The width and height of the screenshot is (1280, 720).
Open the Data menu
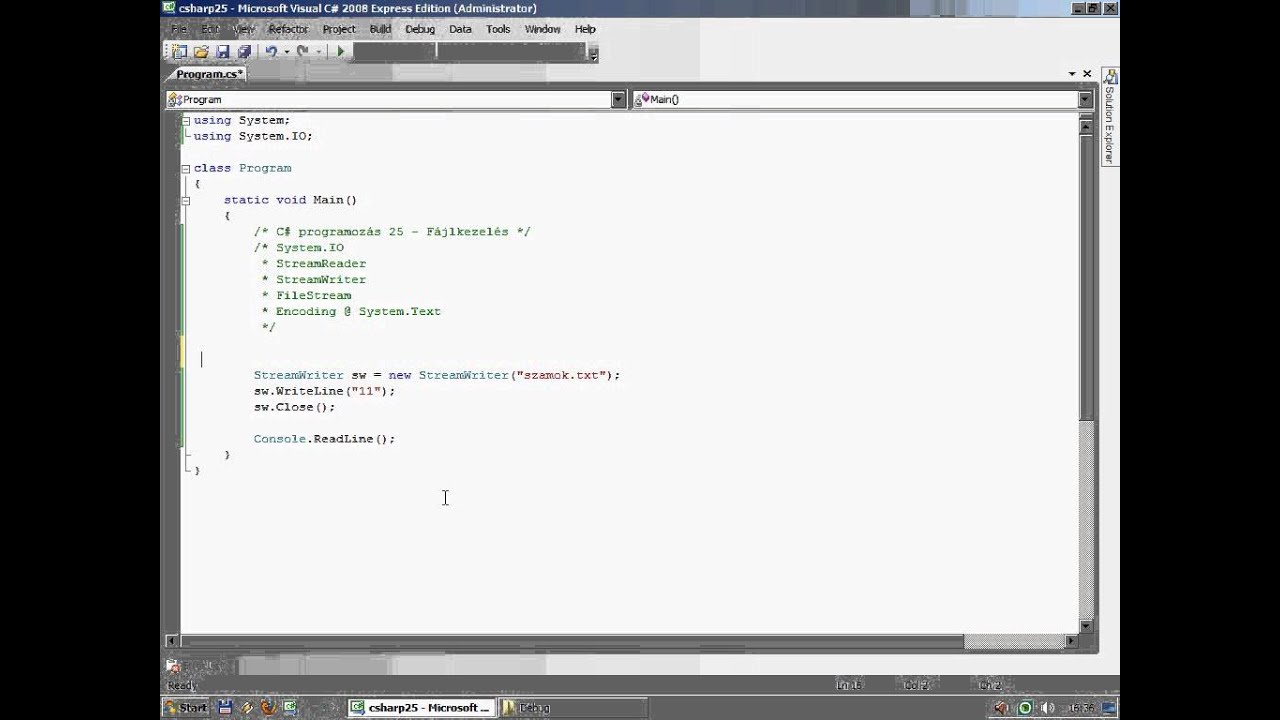tap(460, 29)
